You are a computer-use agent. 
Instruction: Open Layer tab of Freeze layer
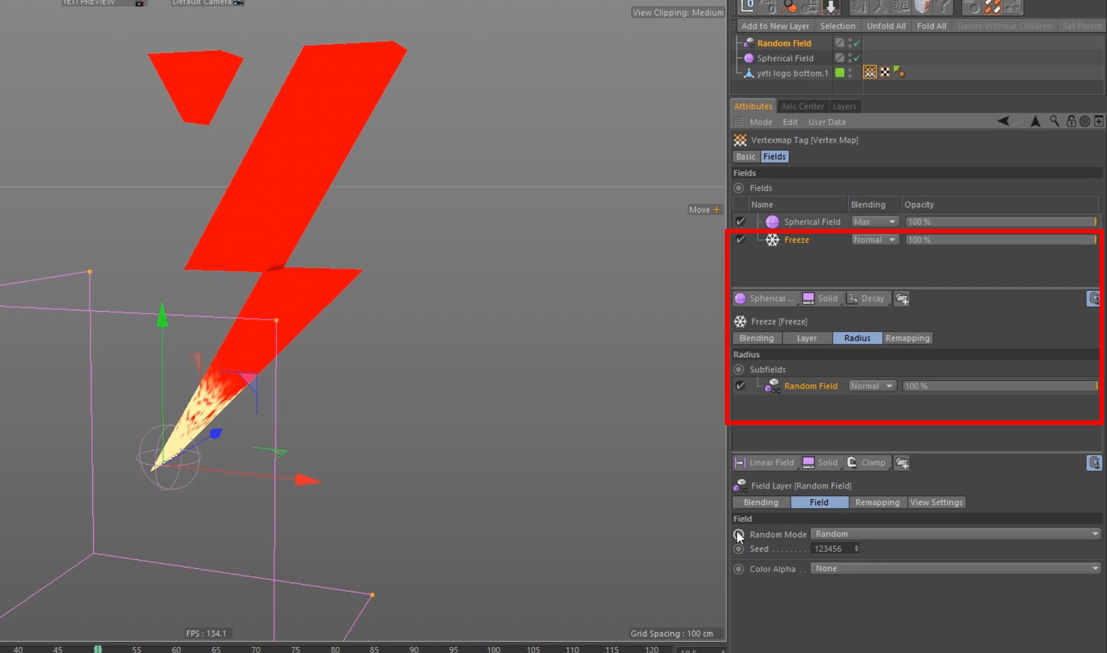[806, 338]
